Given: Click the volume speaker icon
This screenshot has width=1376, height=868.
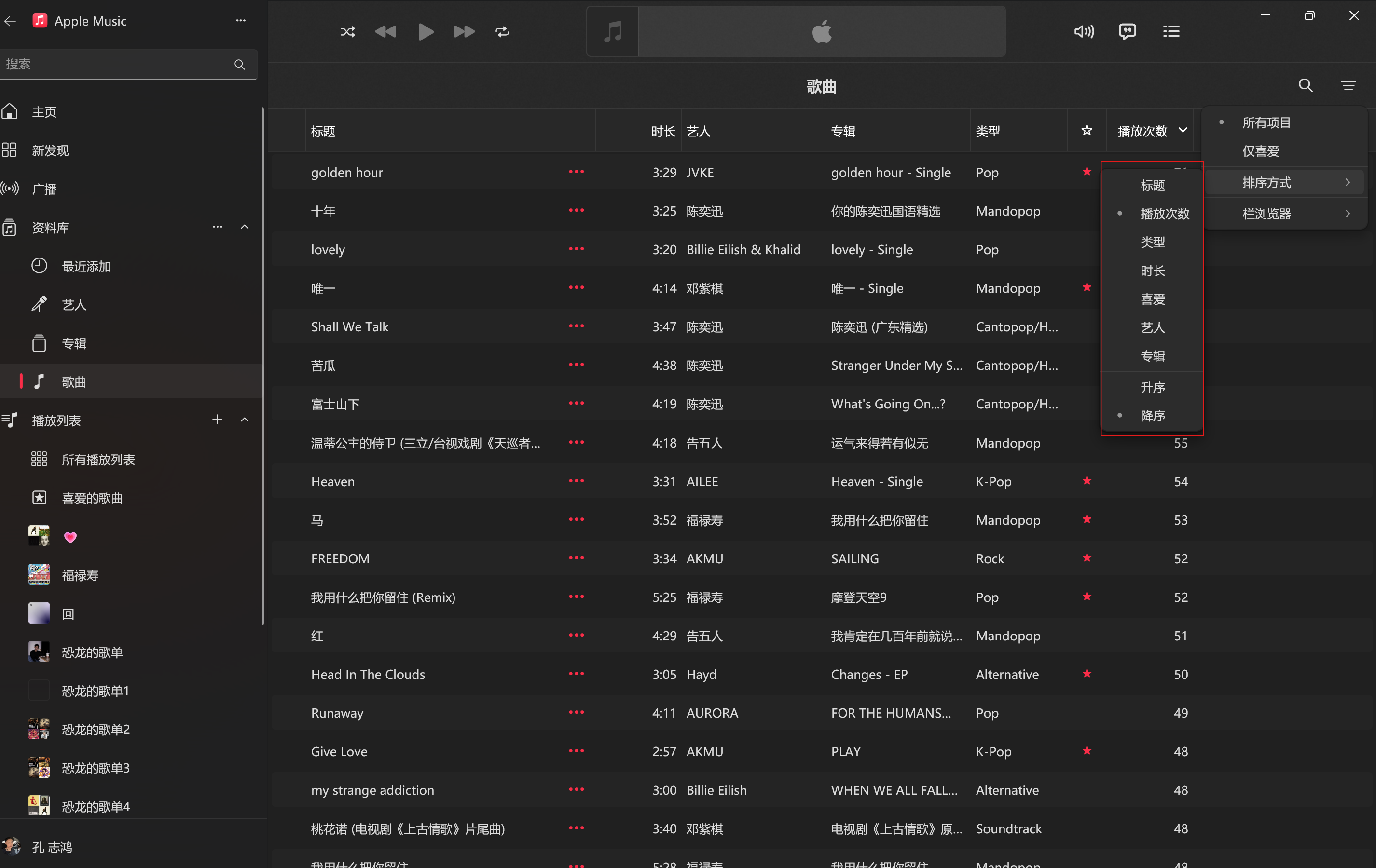Looking at the screenshot, I should [1084, 31].
